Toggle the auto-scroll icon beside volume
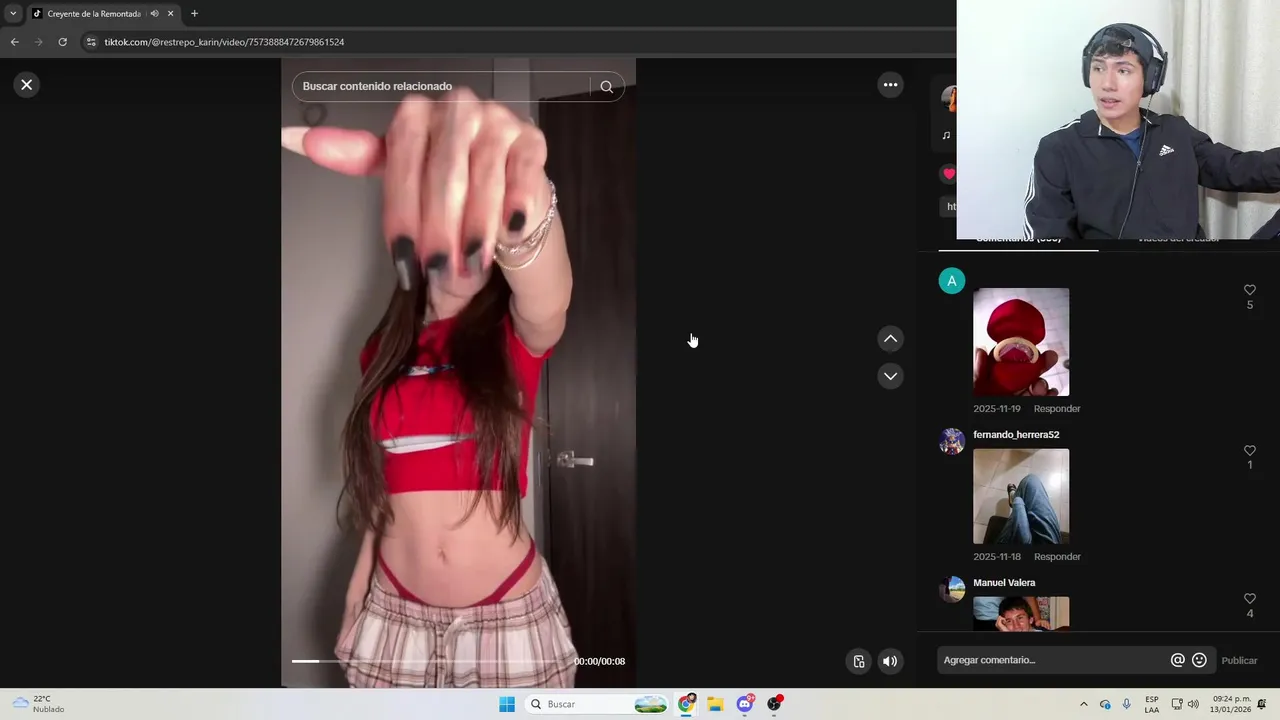The width and height of the screenshot is (1280, 720). (x=859, y=661)
